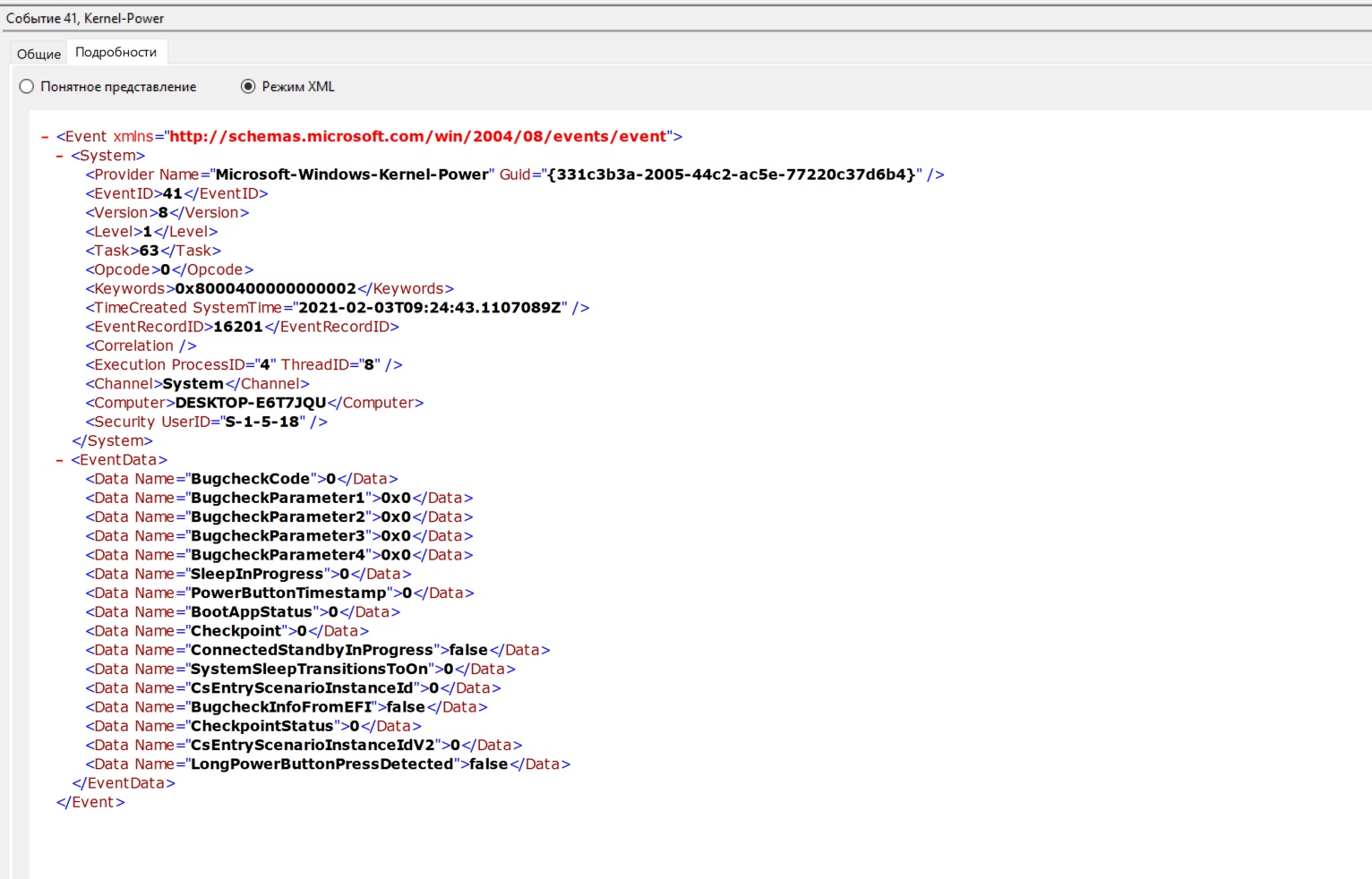Click the CsEntryScenarioInstanceId data line

(x=293, y=688)
